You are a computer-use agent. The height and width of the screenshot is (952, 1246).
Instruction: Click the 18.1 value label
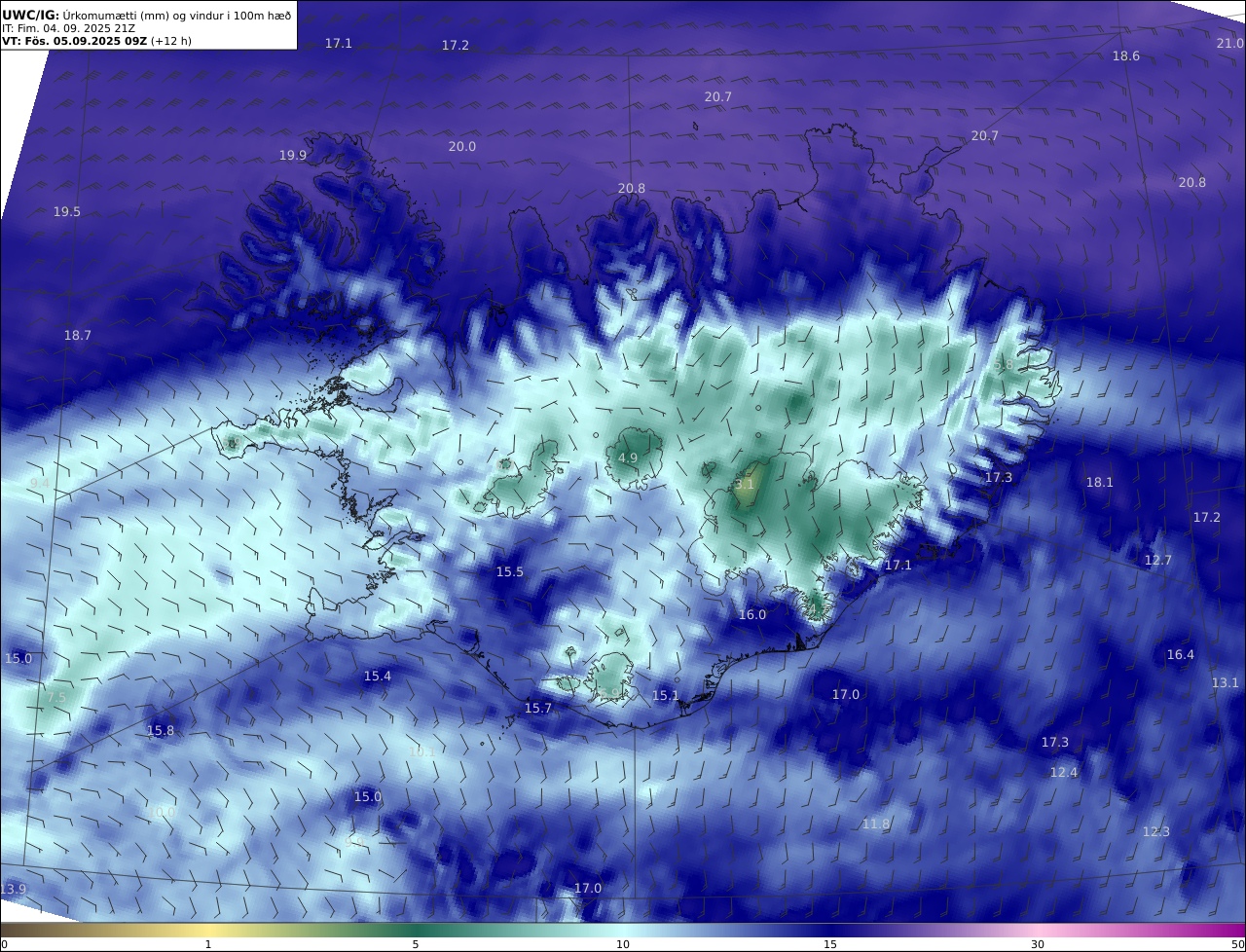point(1100,482)
